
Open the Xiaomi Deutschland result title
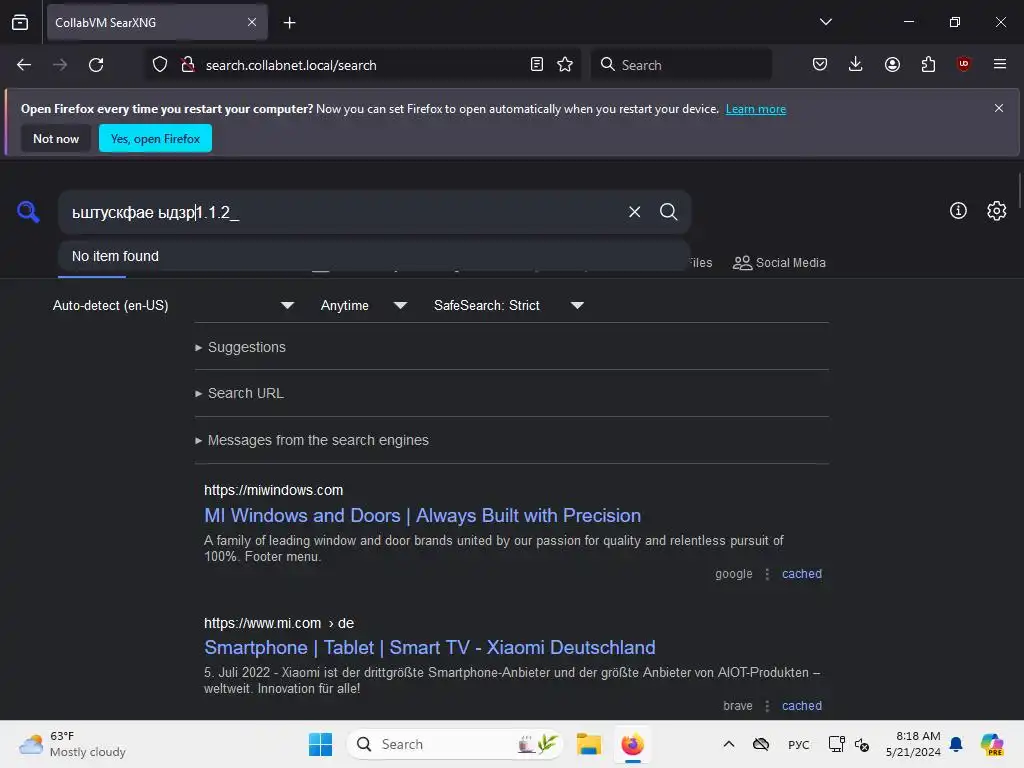click(429, 647)
